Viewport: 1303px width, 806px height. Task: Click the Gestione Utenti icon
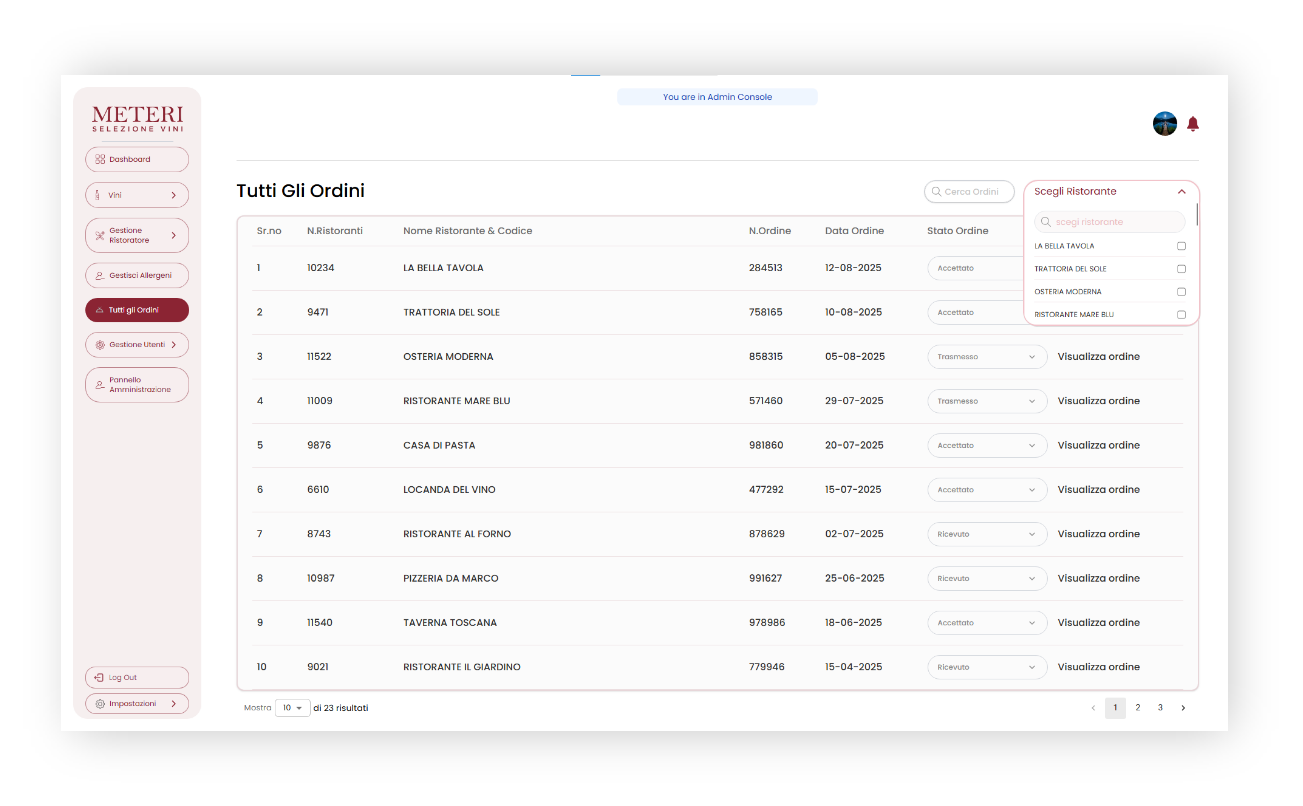pos(100,345)
